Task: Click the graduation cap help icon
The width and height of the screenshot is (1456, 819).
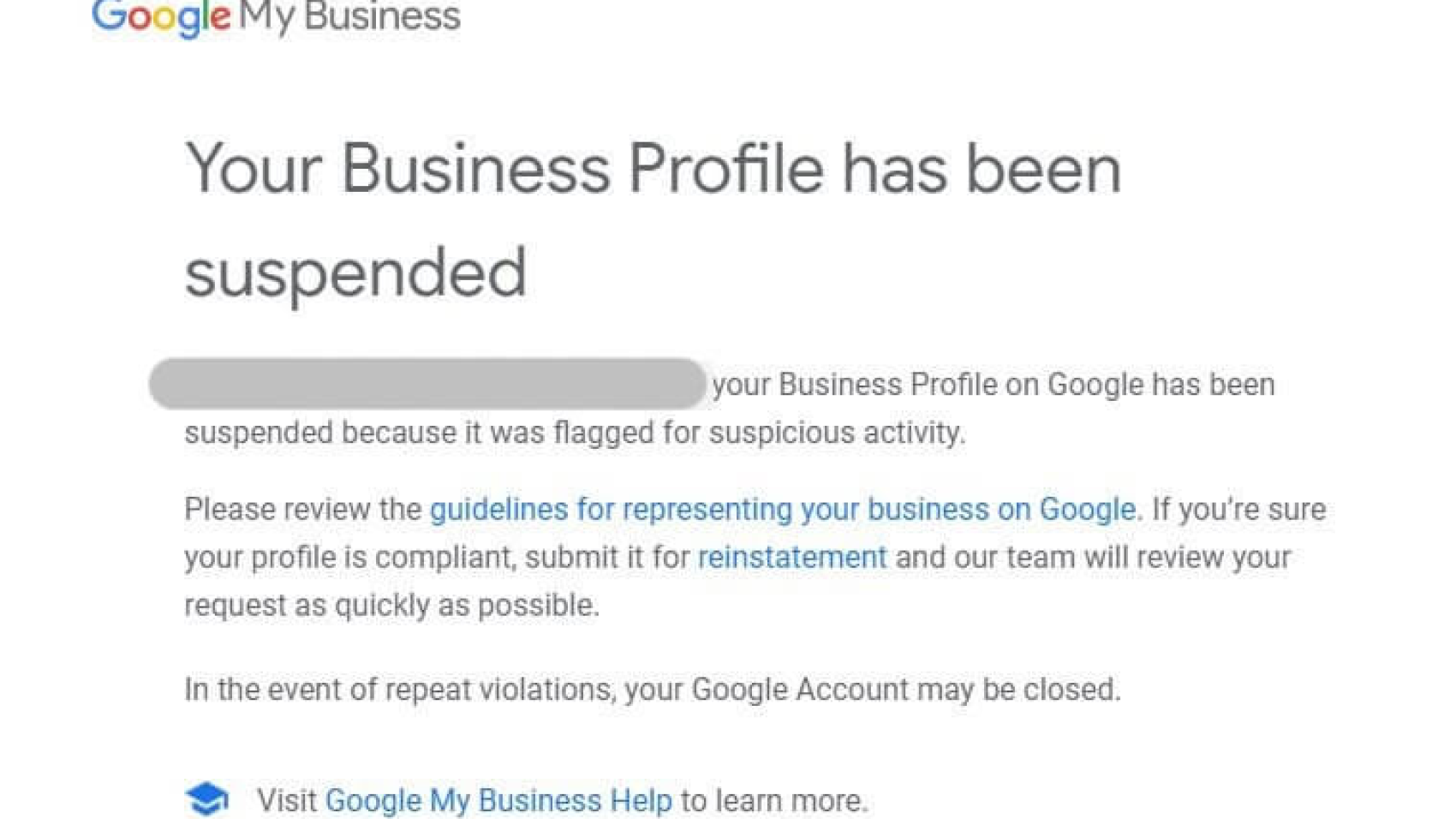Action: tap(206, 799)
